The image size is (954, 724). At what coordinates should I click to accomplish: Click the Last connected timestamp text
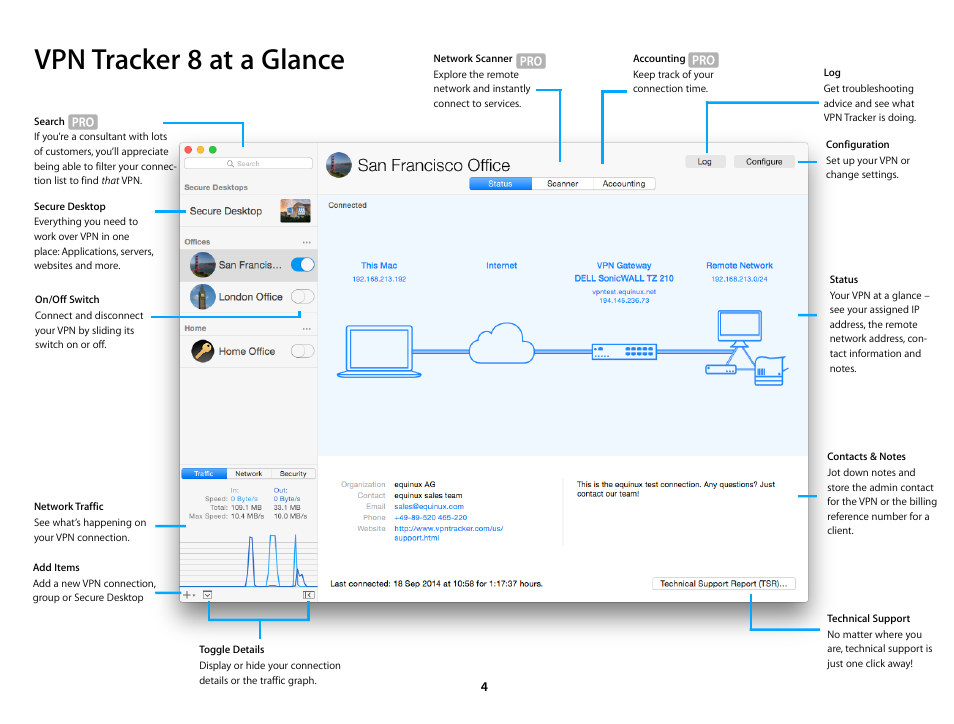click(x=436, y=584)
